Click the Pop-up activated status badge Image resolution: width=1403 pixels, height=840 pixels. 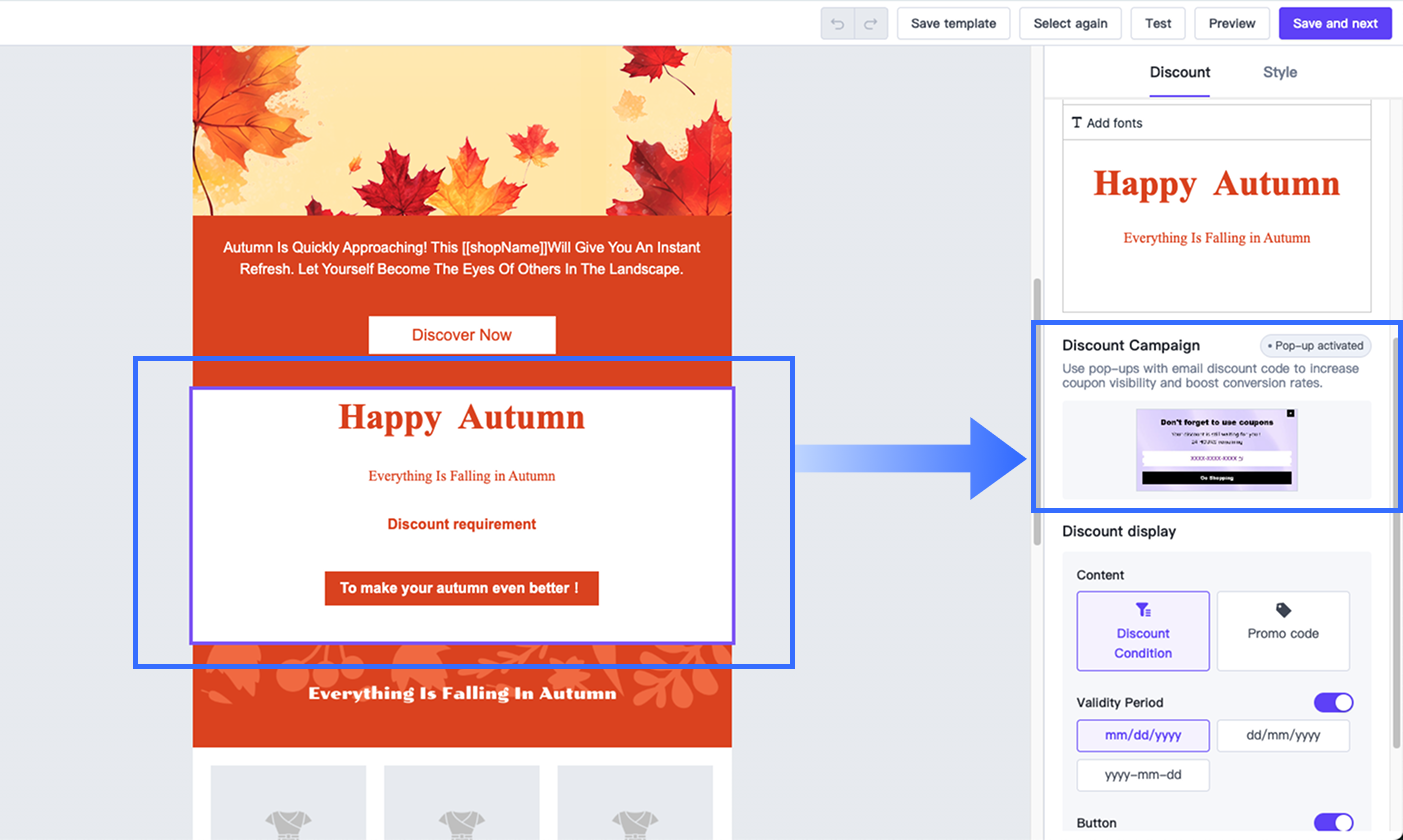tap(1315, 346)
